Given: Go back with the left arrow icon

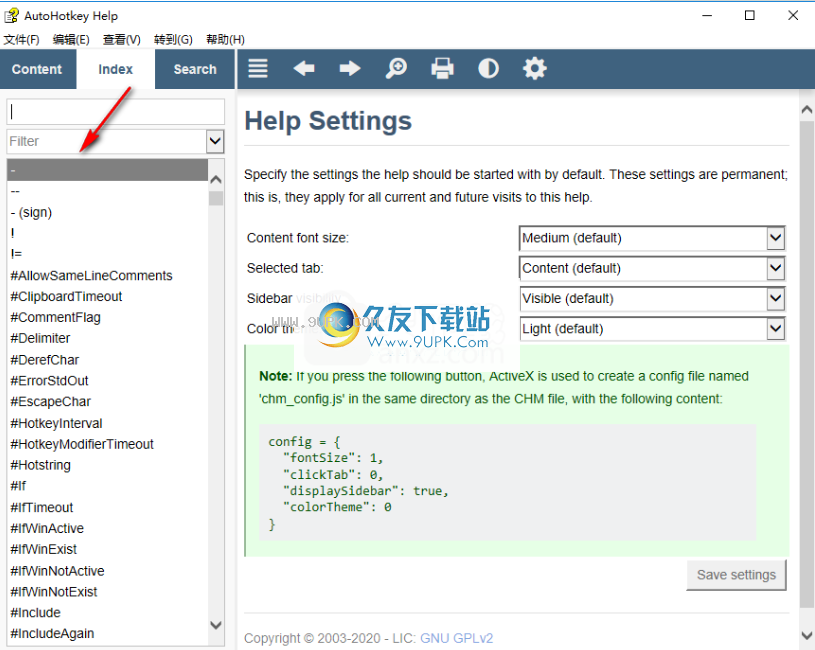Looking at the screenshot, I should pos(304,69).
